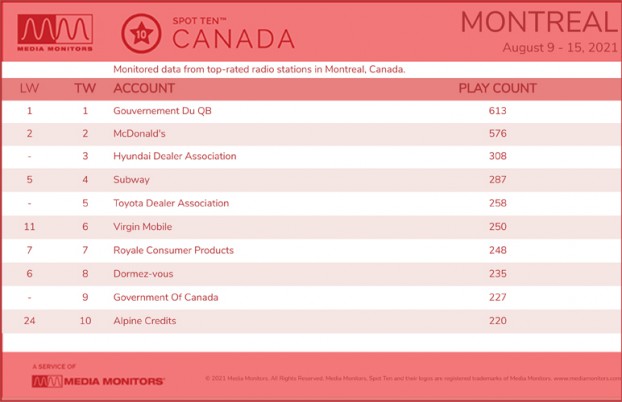Click the PLAY COUNT column header

coord(497,88)
